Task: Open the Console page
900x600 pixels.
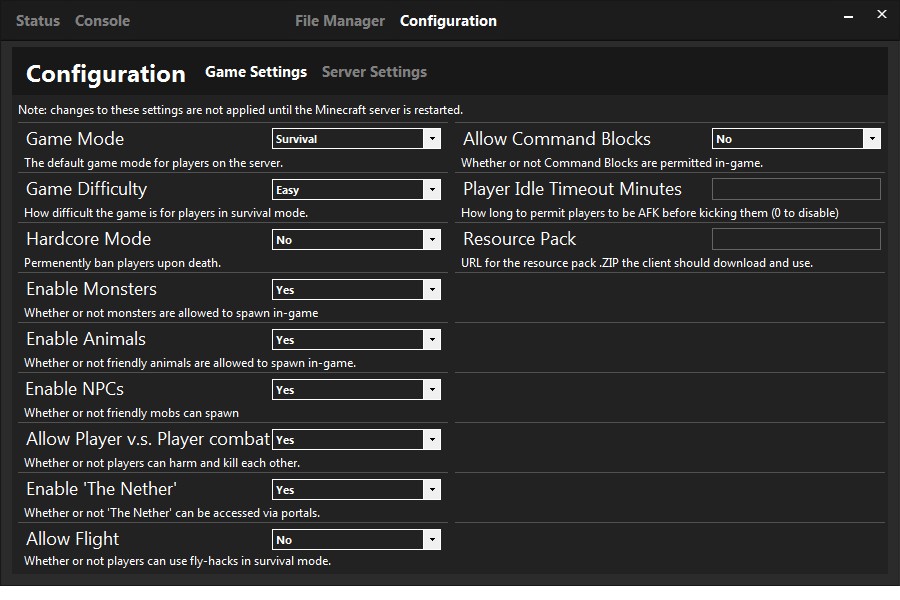Action: click(102, 20)
